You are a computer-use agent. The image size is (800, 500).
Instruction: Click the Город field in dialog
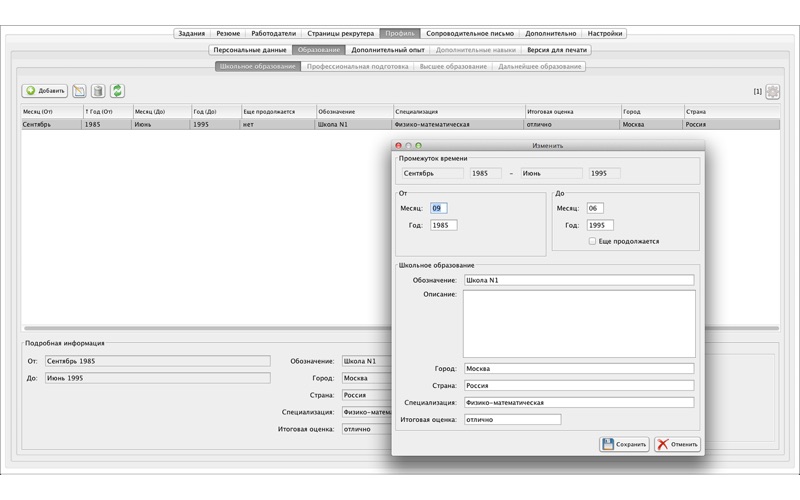pyautogui.click(x=579, y=368)
